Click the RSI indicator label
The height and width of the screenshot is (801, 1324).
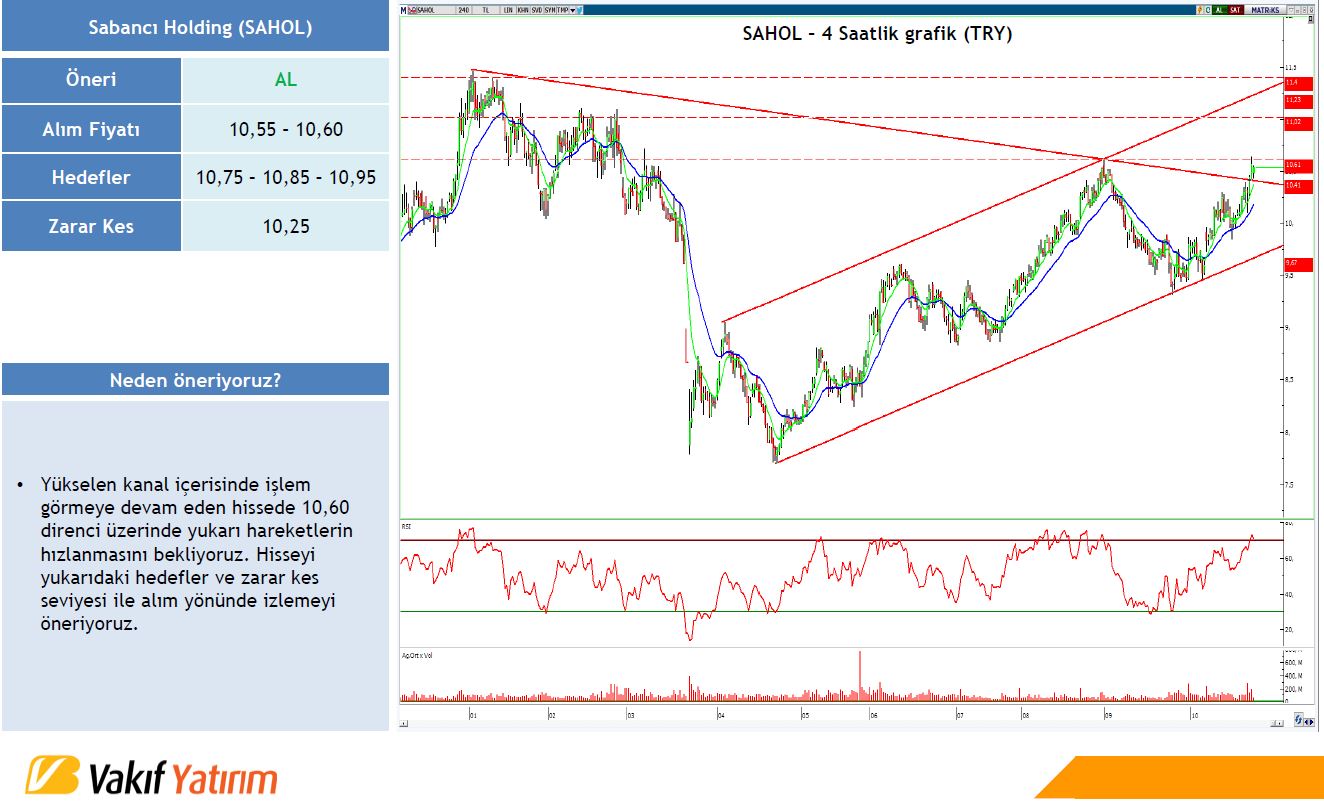click(x=406, y=525)
